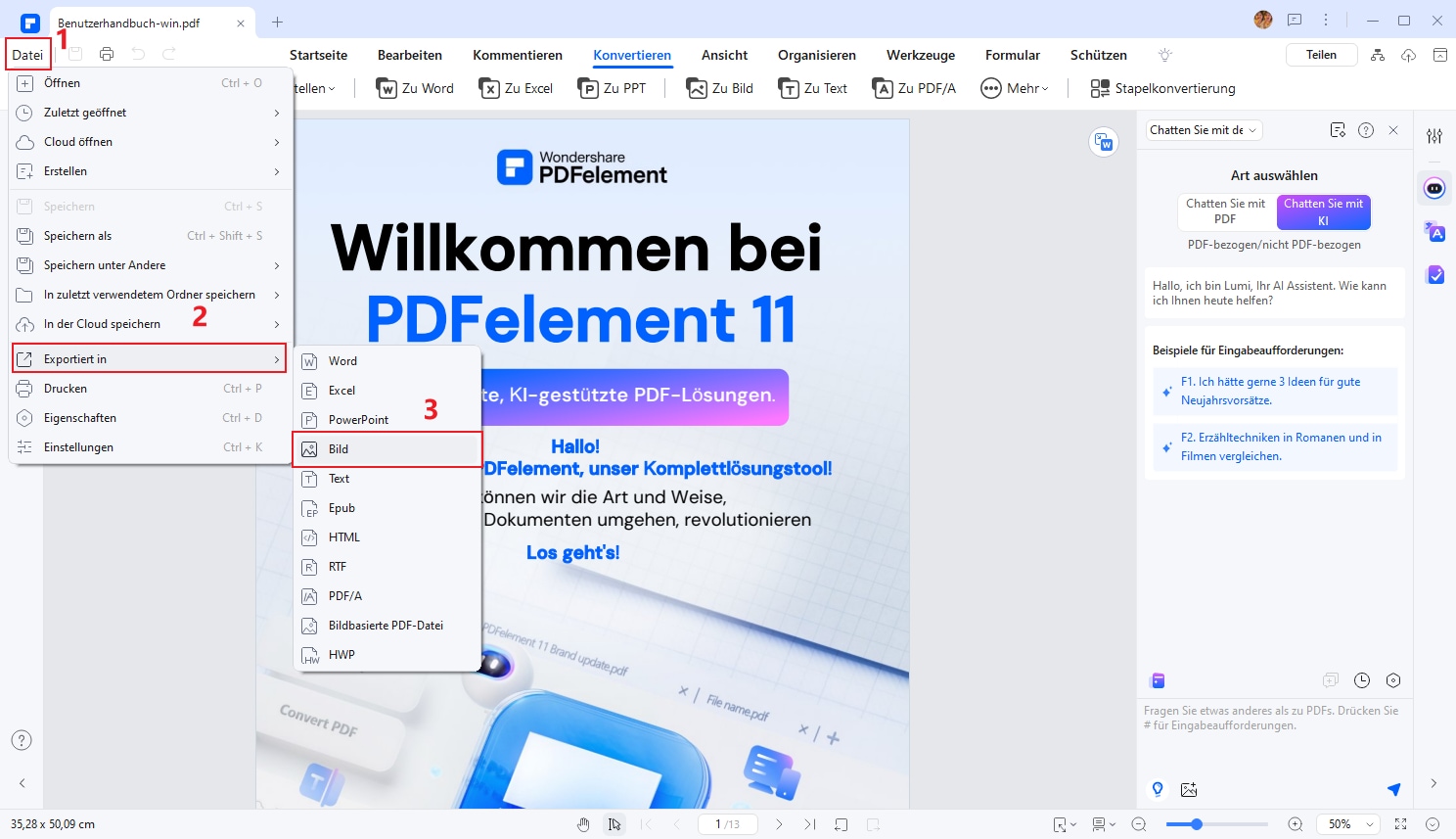
Task: Click the undo arrow icon
Action: click(138, 55)
